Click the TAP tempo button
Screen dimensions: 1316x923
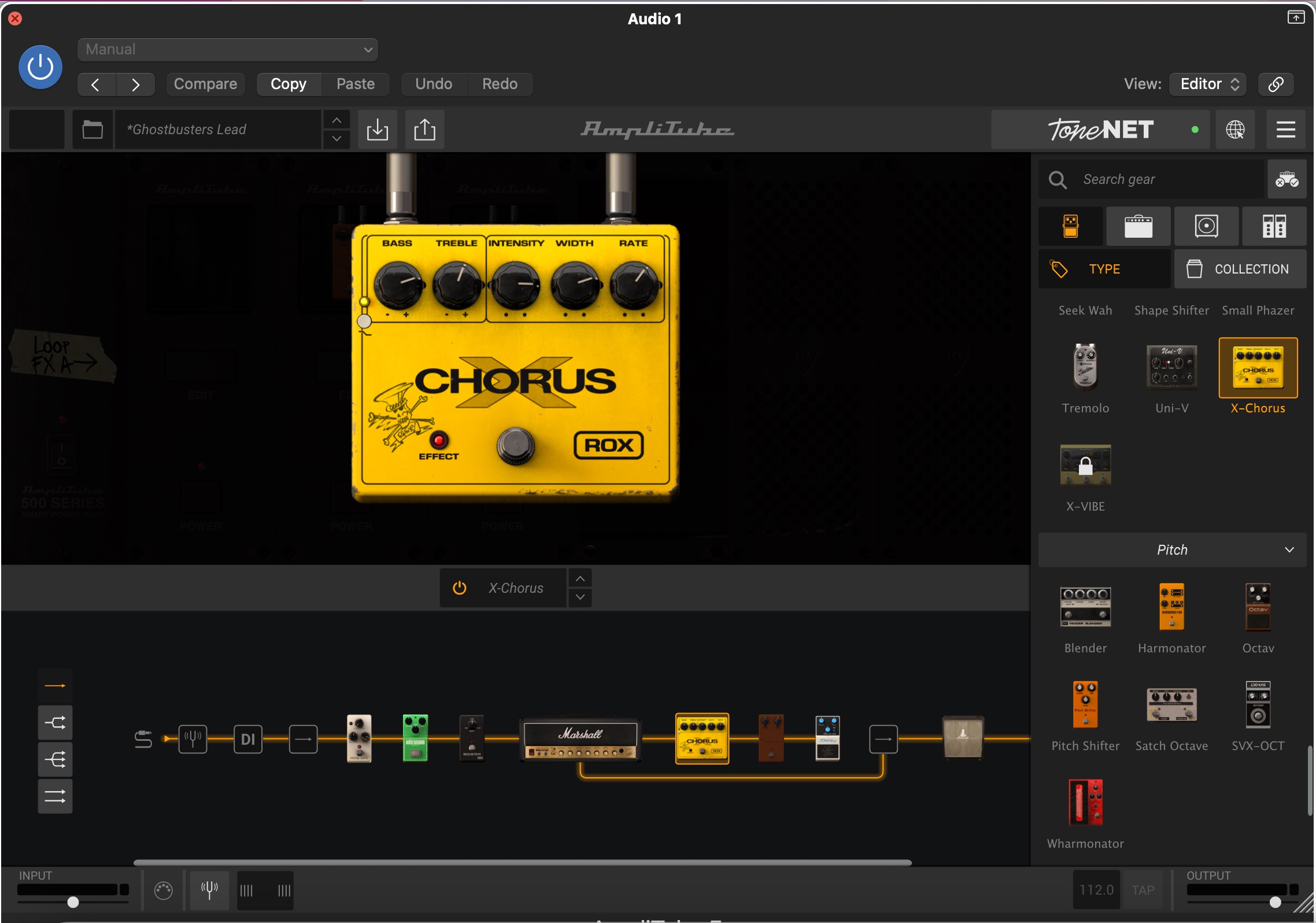[x=1143, y=891]
